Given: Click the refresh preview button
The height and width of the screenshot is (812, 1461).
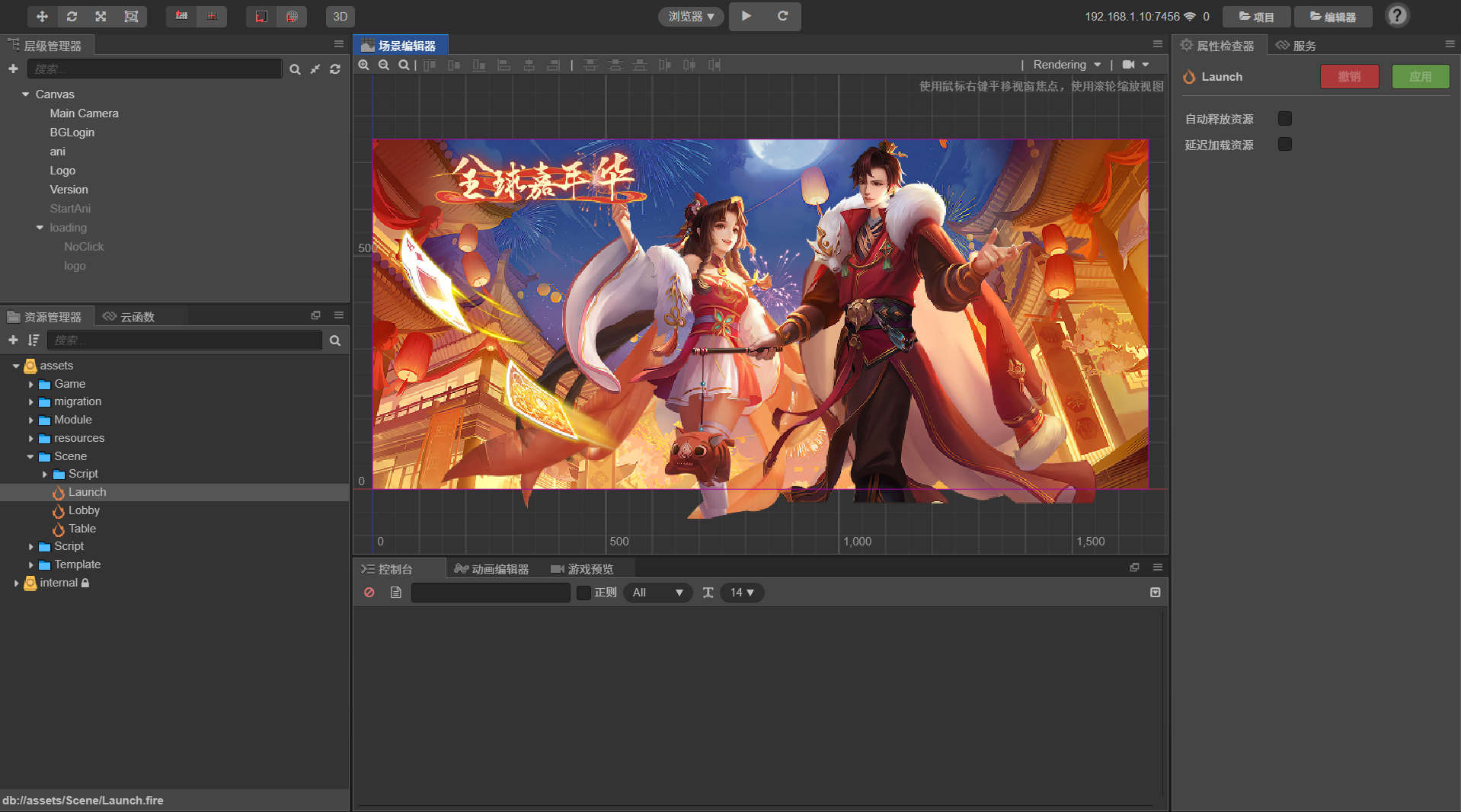Looking at the screenshot, I should coord(782,16).
